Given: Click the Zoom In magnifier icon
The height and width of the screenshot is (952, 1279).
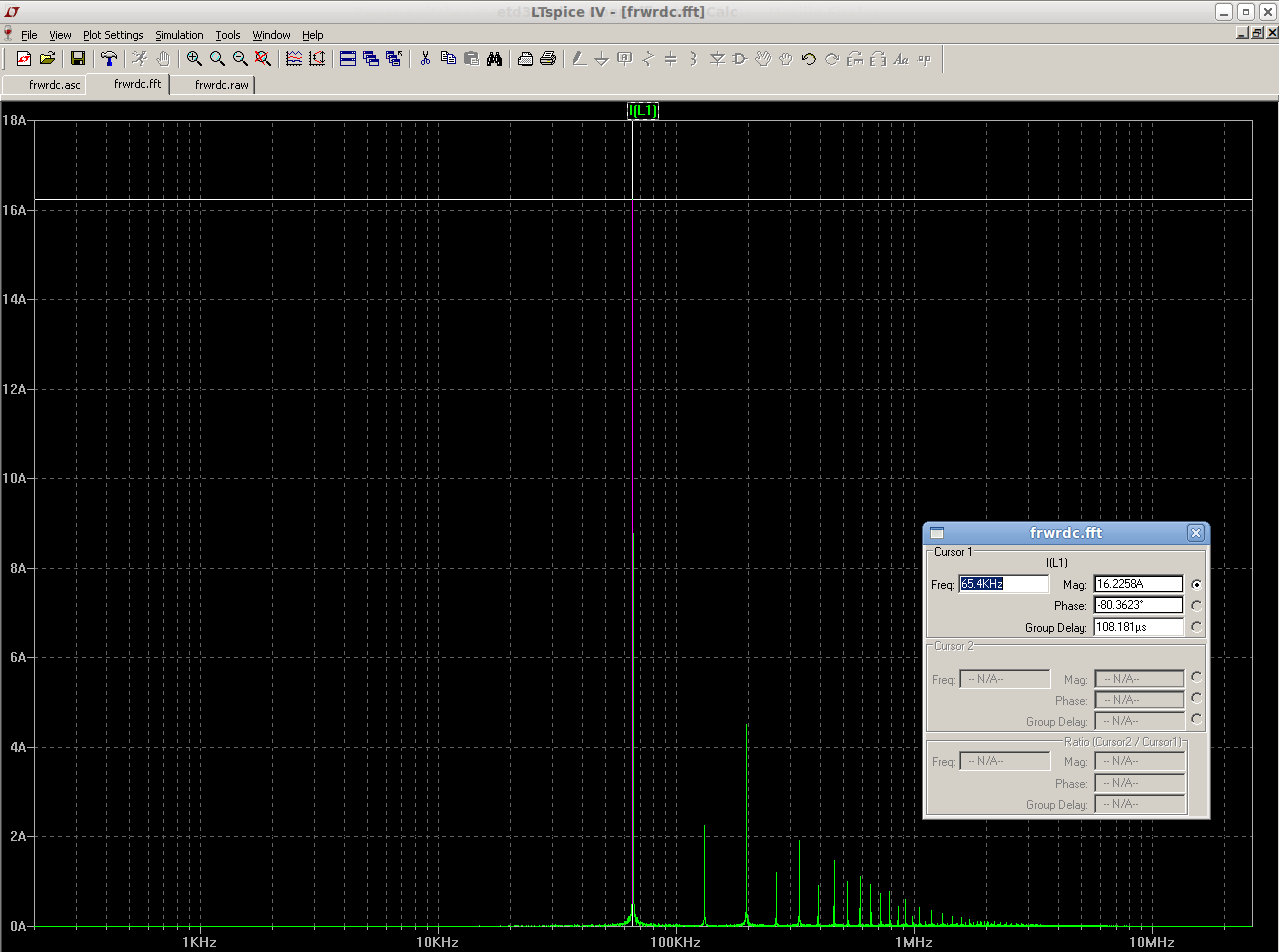Looking at the screenshot, I should click(194, 59).
